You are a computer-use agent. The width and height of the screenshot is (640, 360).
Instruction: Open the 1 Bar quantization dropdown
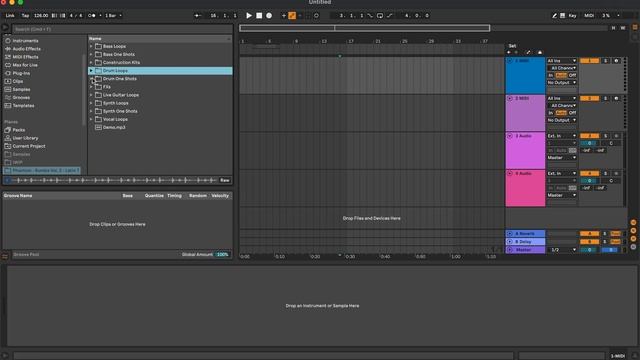click(113, 16)
